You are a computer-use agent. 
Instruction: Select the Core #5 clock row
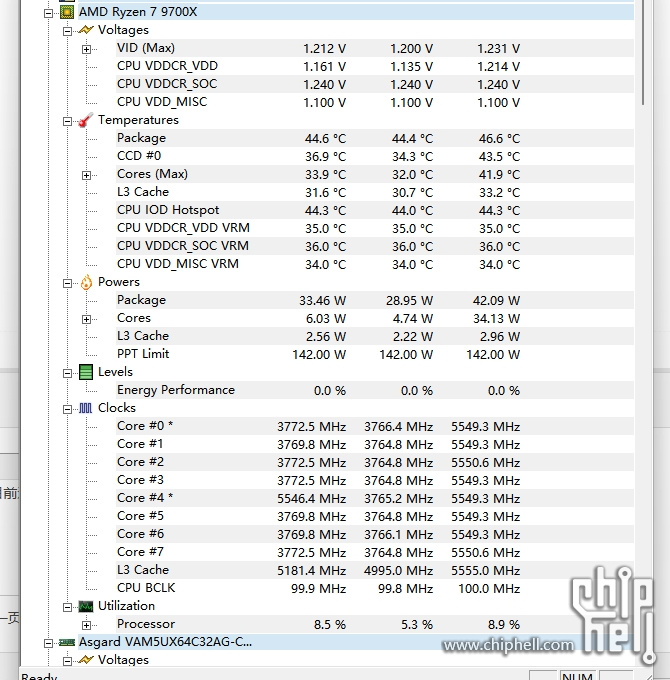point(375,516)
